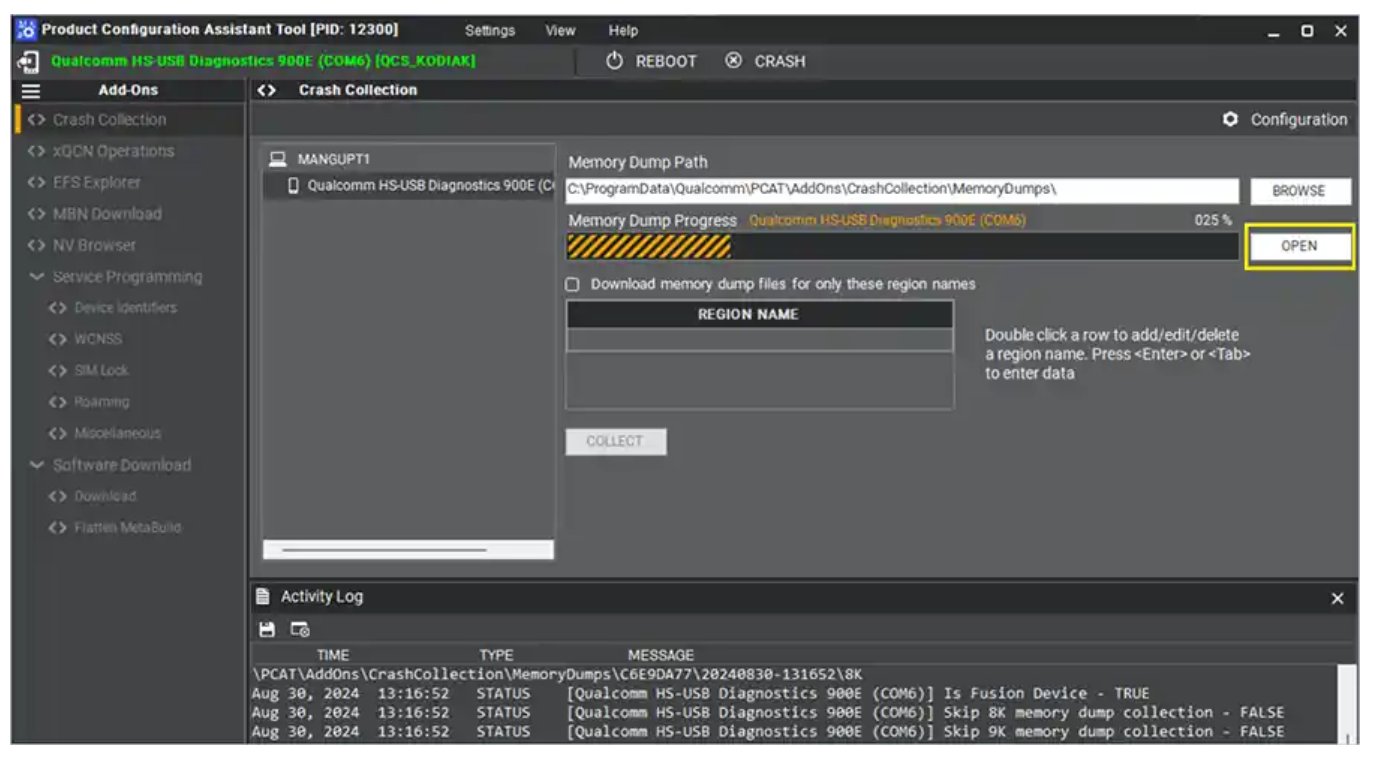Open the Settings menu
1375x757 pixels.
pos(490,31)
